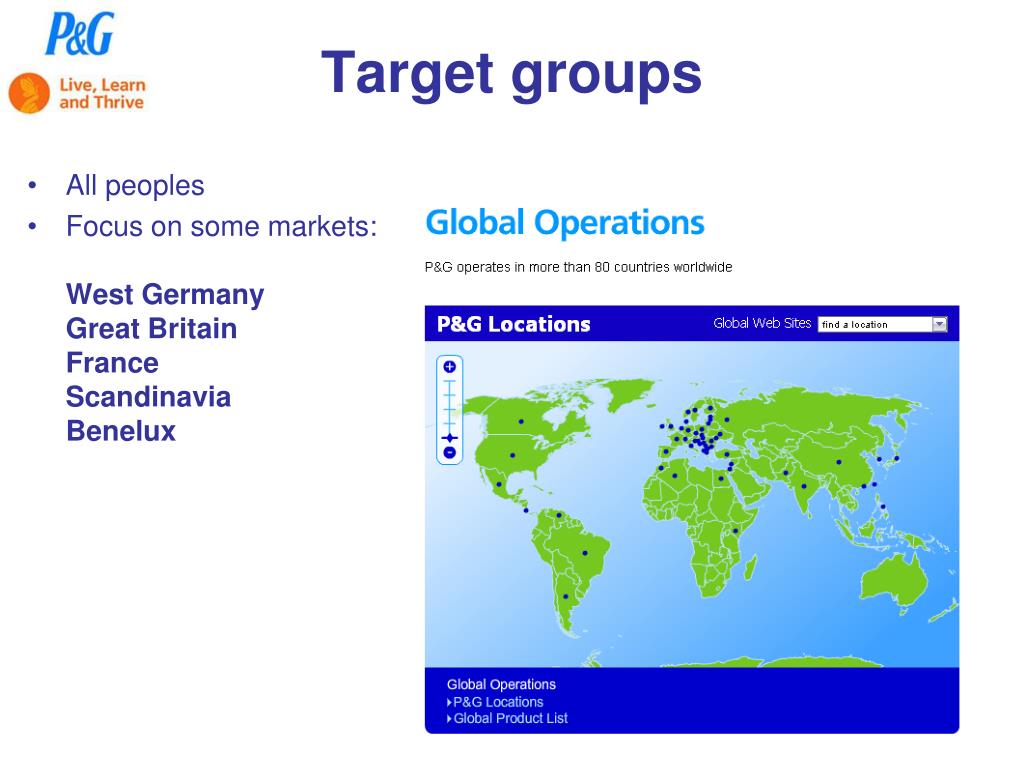Open the P&G Locations link
Screen dimensions: 1024x768
[498, 702]
